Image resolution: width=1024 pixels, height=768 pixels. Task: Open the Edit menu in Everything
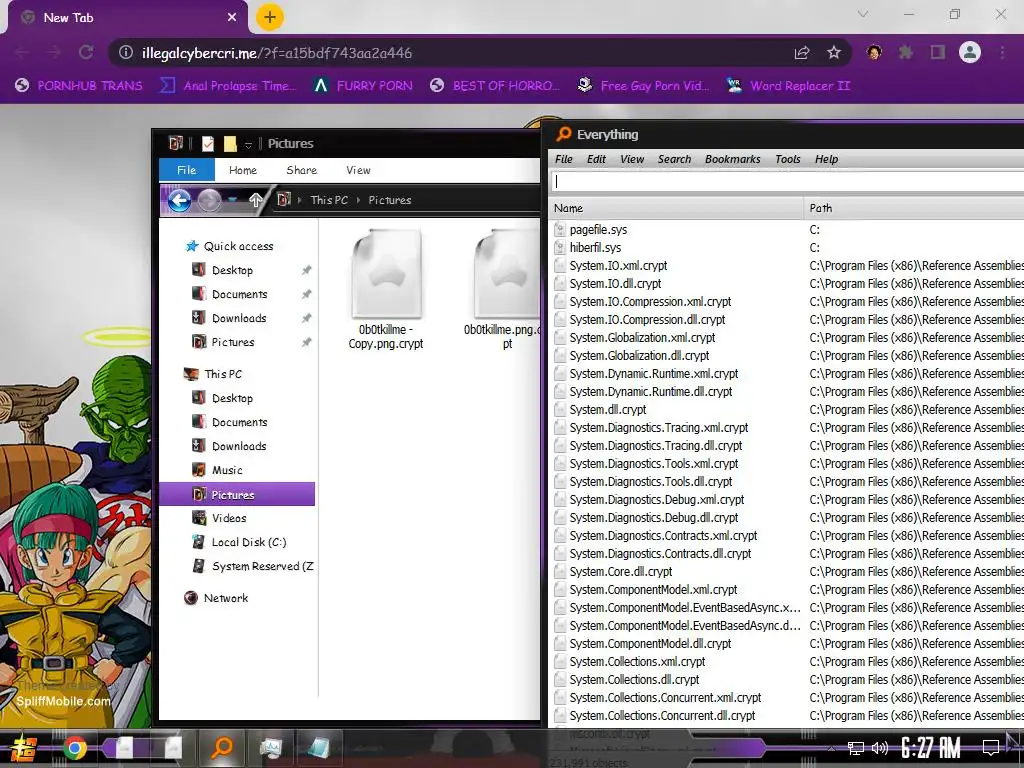click(x=596, y=159)
